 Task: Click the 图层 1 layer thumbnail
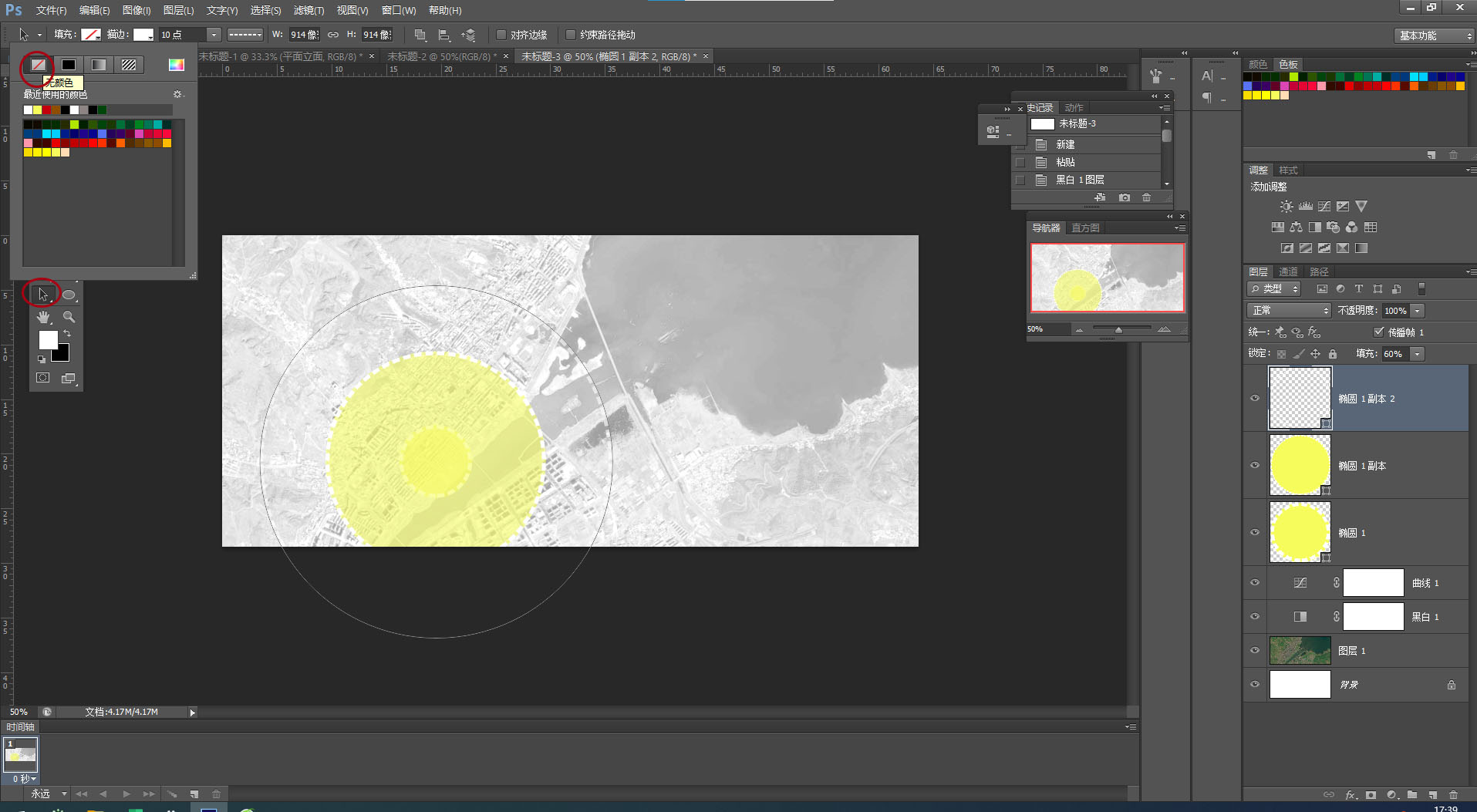pyautogui.click(x=1300, y=651)
